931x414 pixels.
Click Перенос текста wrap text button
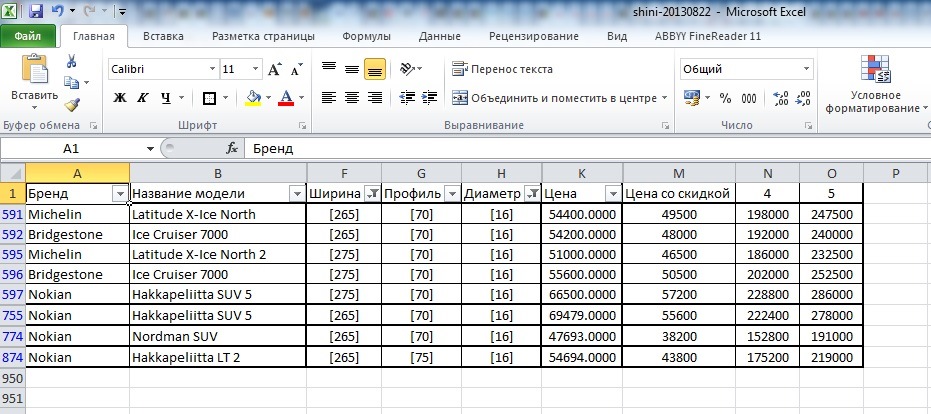[x=502, y=69]
